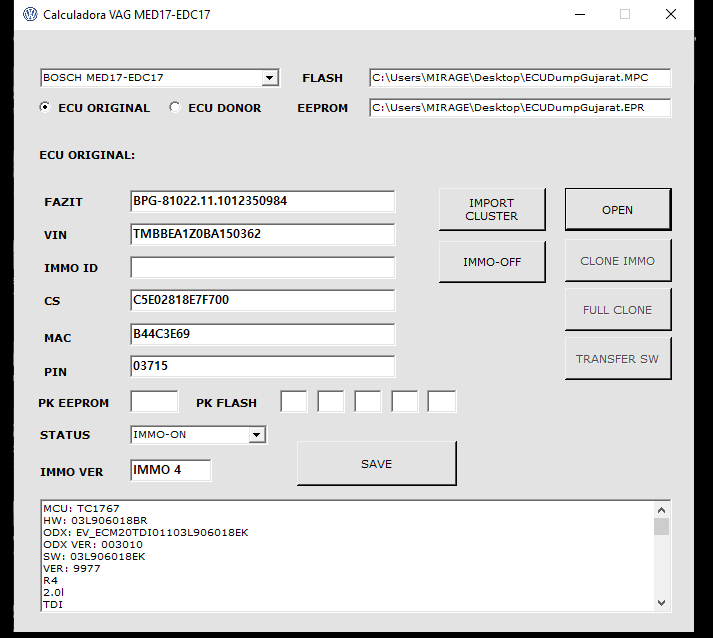Click the IMPORT CLUSTER button

tap(491, 210)
